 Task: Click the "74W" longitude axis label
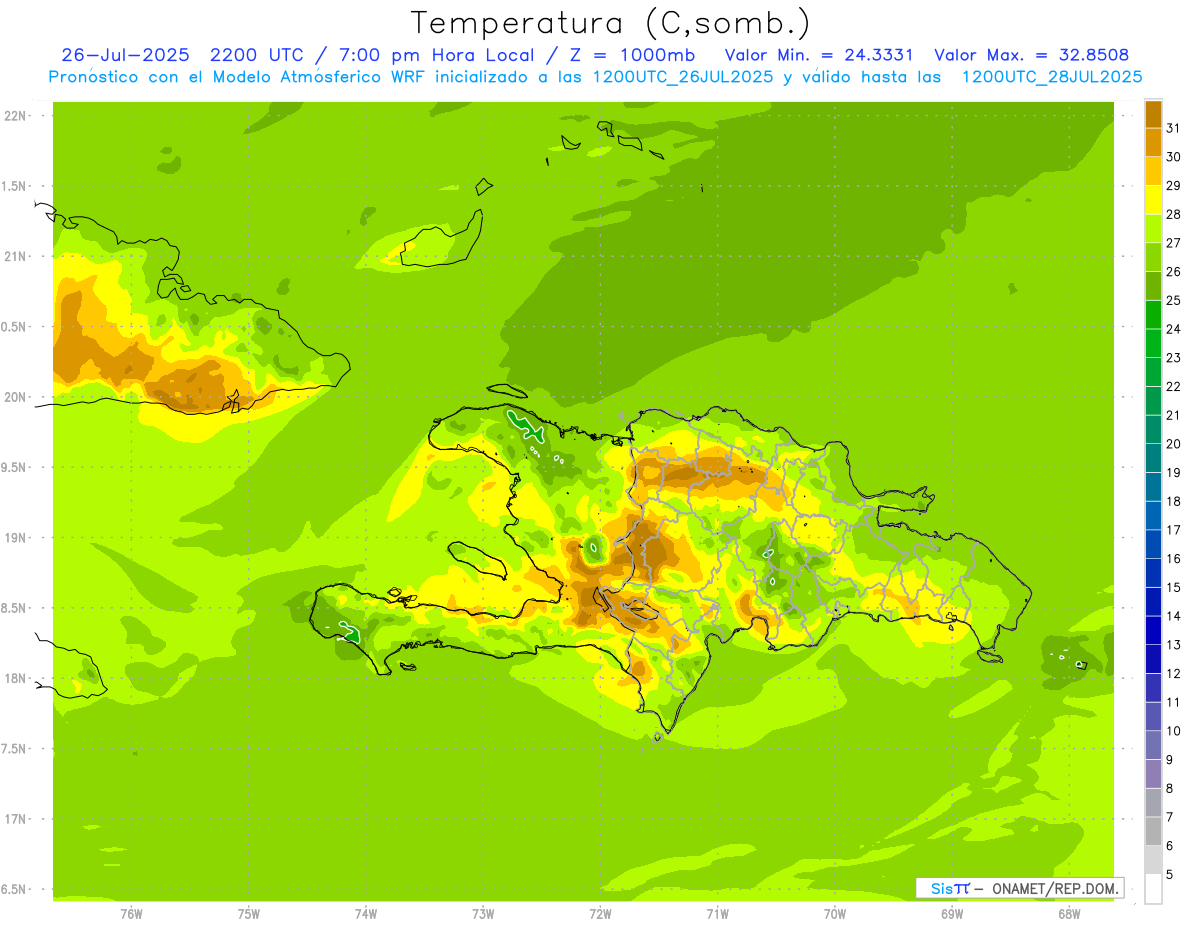pos(366,913)
